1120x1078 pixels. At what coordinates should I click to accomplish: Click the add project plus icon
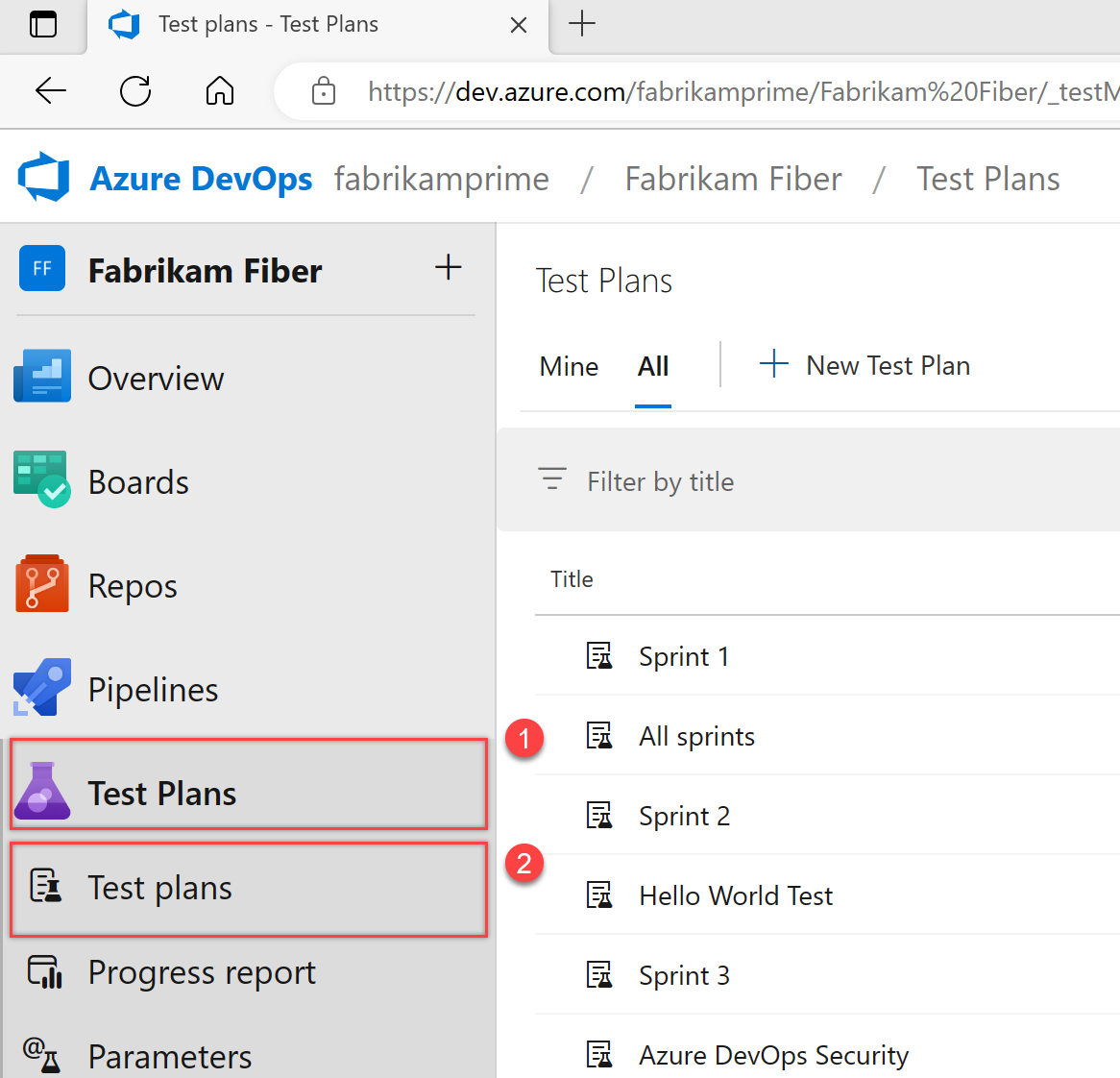[448, 267]
